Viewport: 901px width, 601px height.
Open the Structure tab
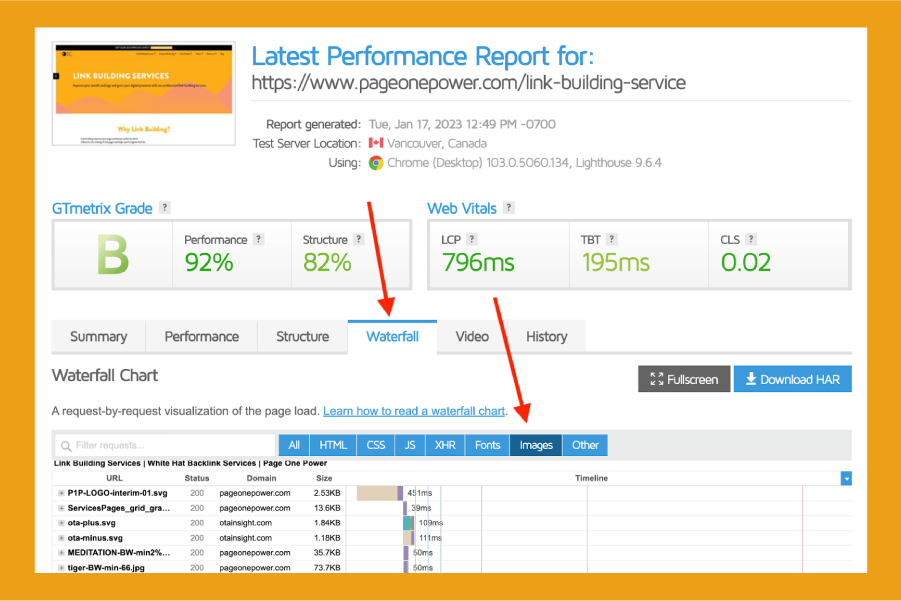tap(302, 337)
